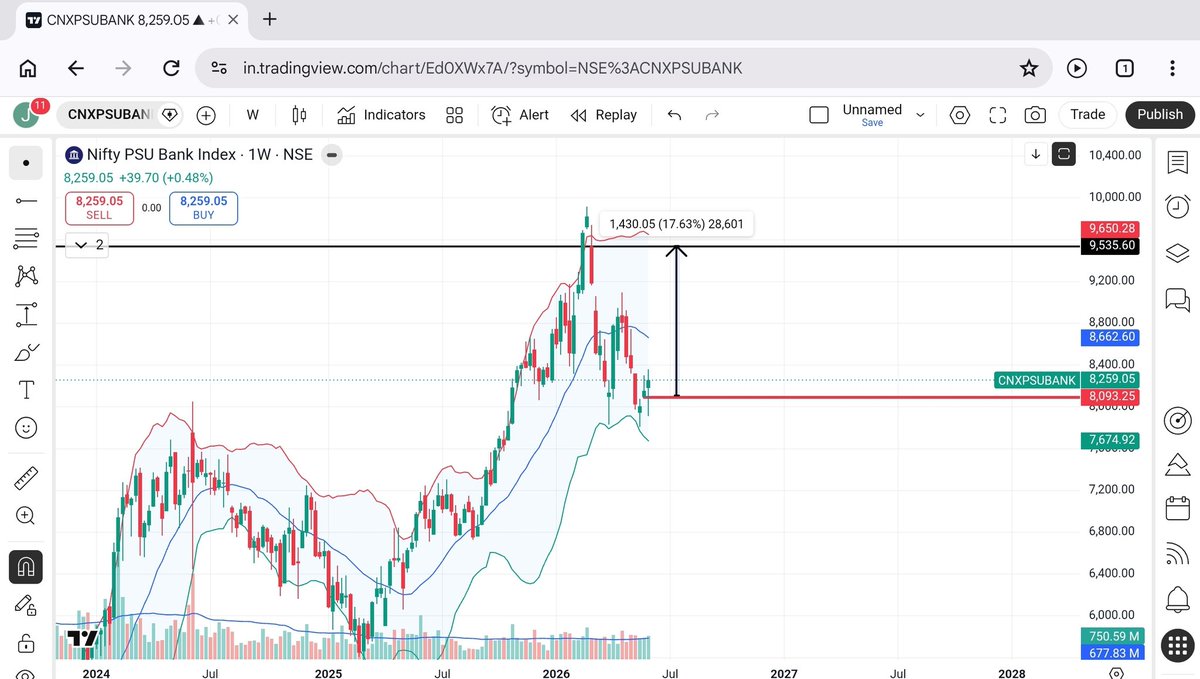Screen dimensions: 1200x679
Task: Open the object tree layers panel
Action: 1177,253
